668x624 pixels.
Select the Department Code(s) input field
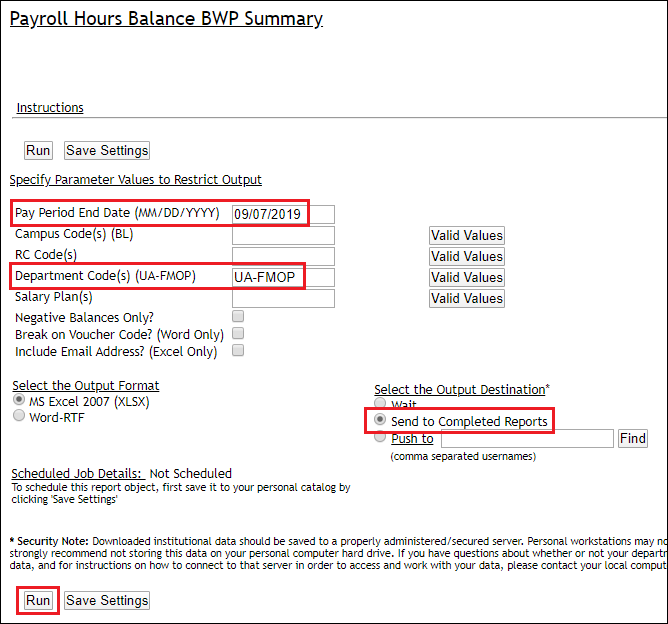282,277
